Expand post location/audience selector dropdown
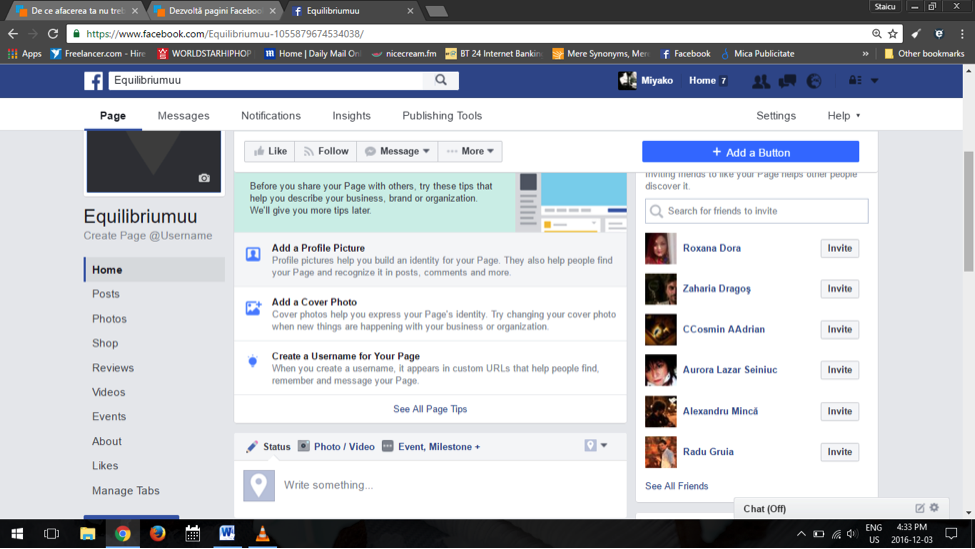Image resolution: width=975 pixels, height=549 pixels. point(596,445)
